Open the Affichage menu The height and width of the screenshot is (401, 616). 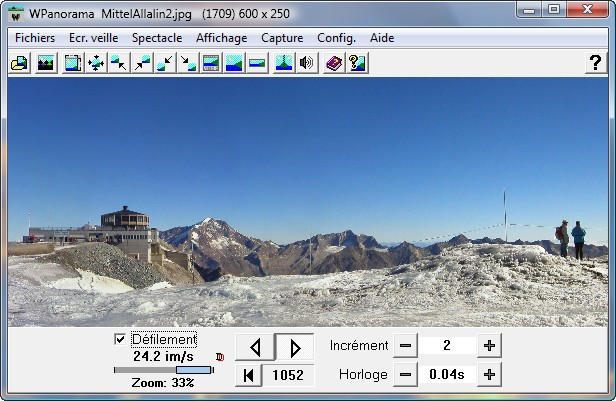click(x=222, y=38)
